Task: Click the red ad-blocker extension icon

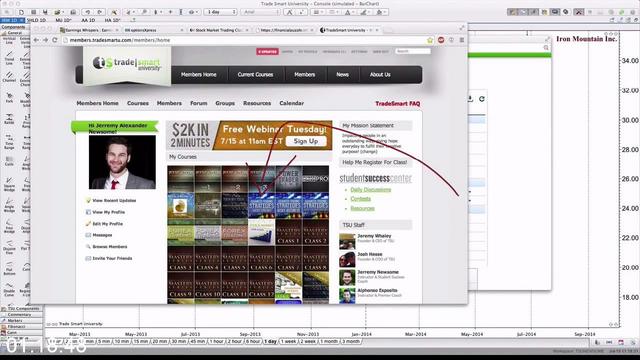Action: (x=441, y=40)
